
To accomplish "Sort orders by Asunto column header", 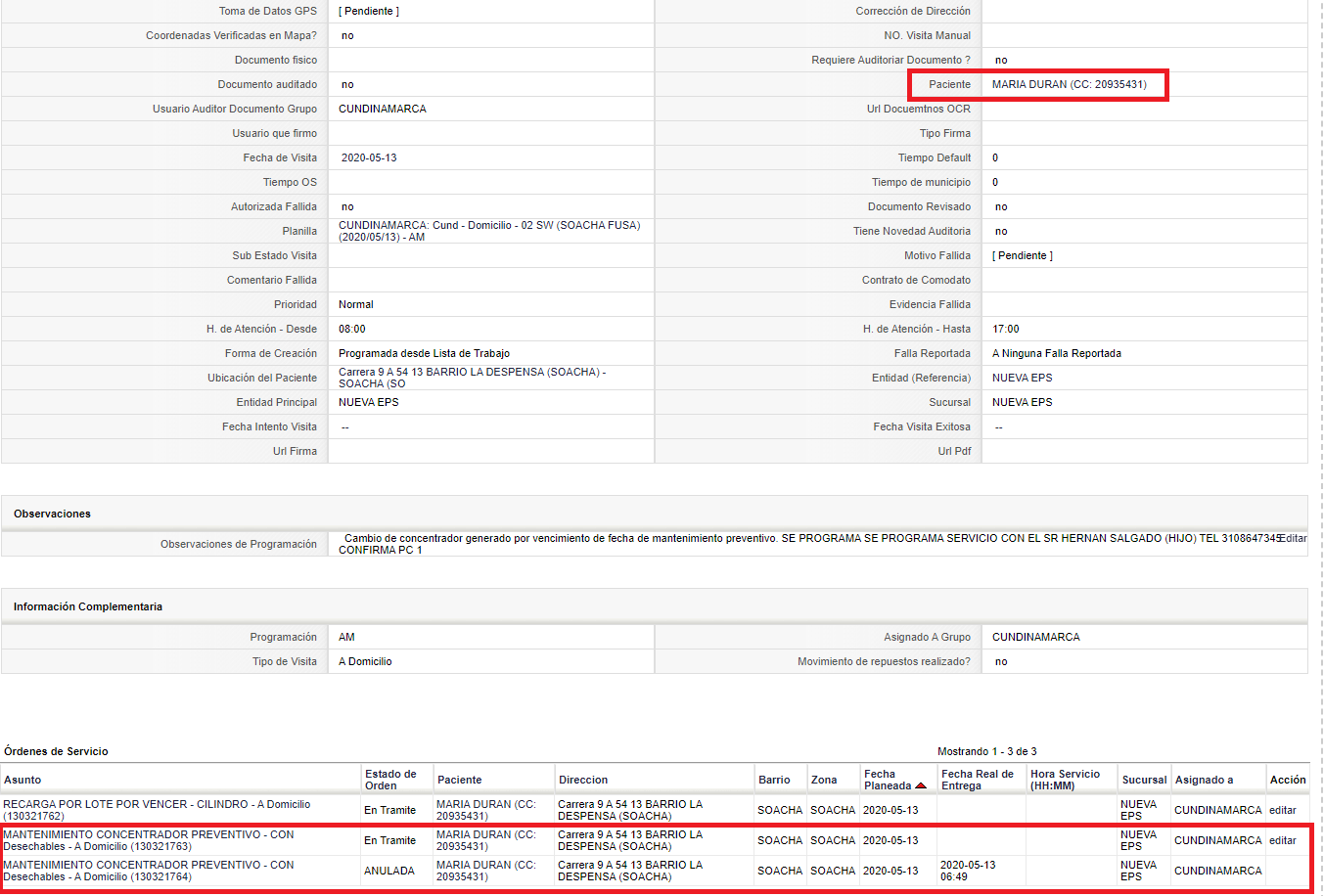I will tap(23, 780).
